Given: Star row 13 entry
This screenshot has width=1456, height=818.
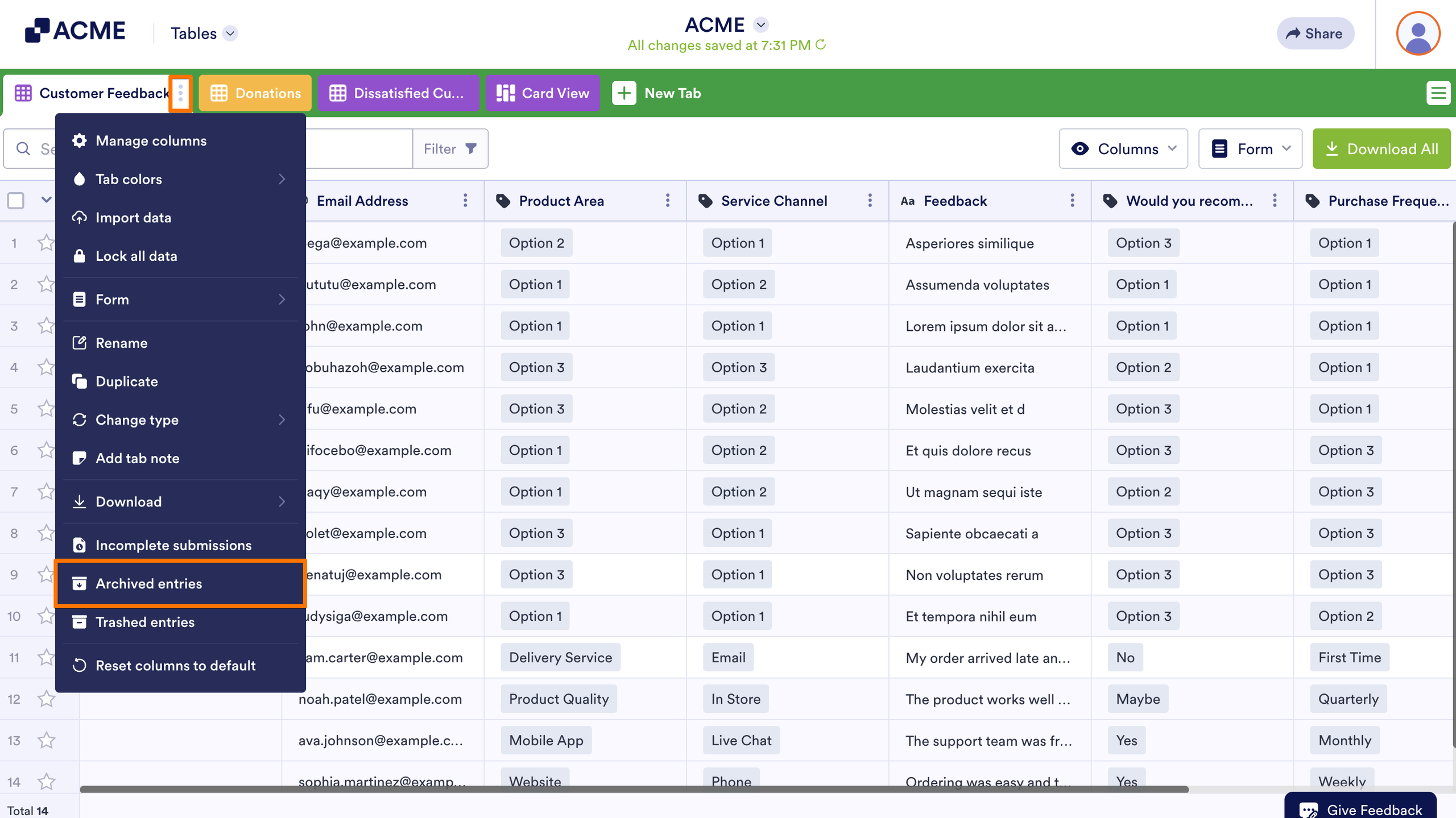Looking at the screenshot, I should 46,740.
